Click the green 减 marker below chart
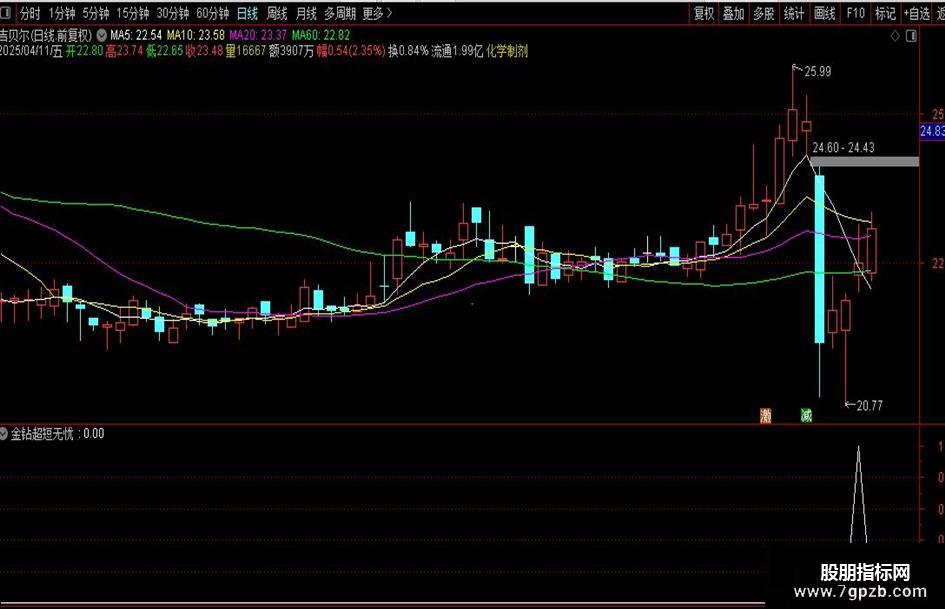Viewport: 945px width, 609px height. (806, 415)
